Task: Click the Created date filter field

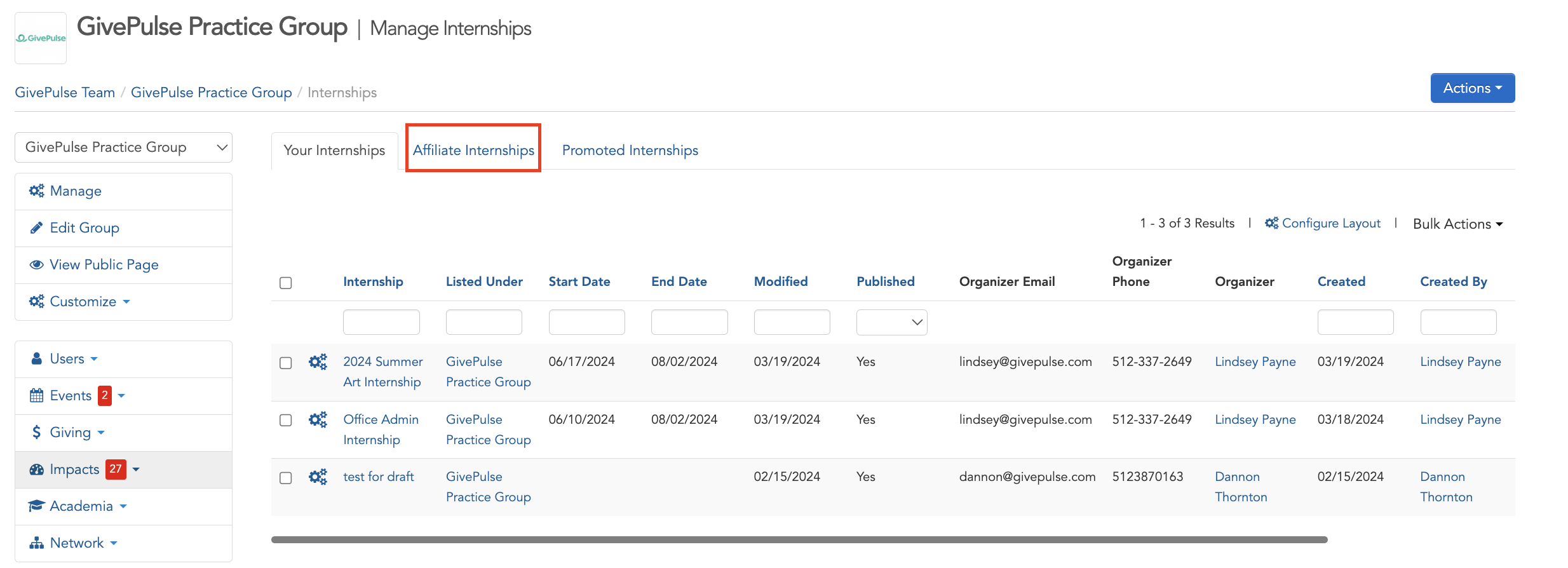Action: (x=1356, y=322)
